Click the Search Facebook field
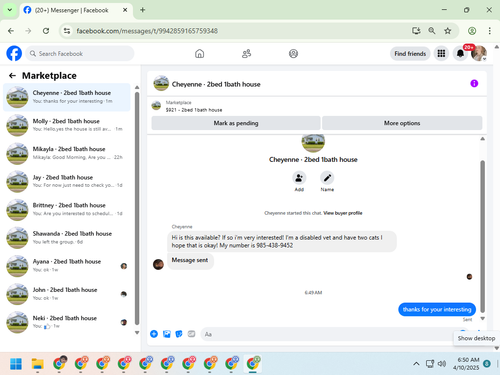 (80, 53)
